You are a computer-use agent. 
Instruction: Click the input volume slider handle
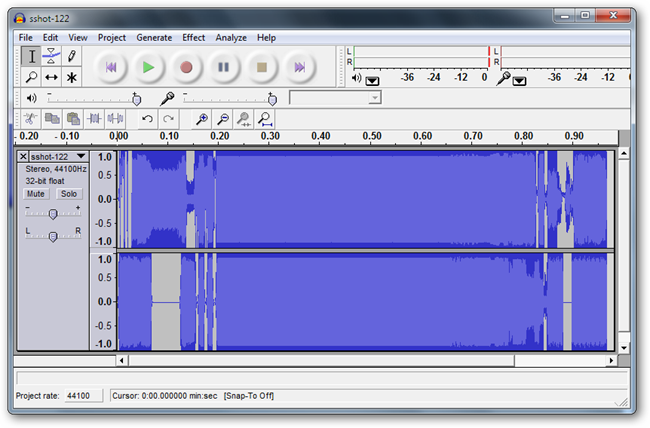pyautogui.click(x=272, y=100)
